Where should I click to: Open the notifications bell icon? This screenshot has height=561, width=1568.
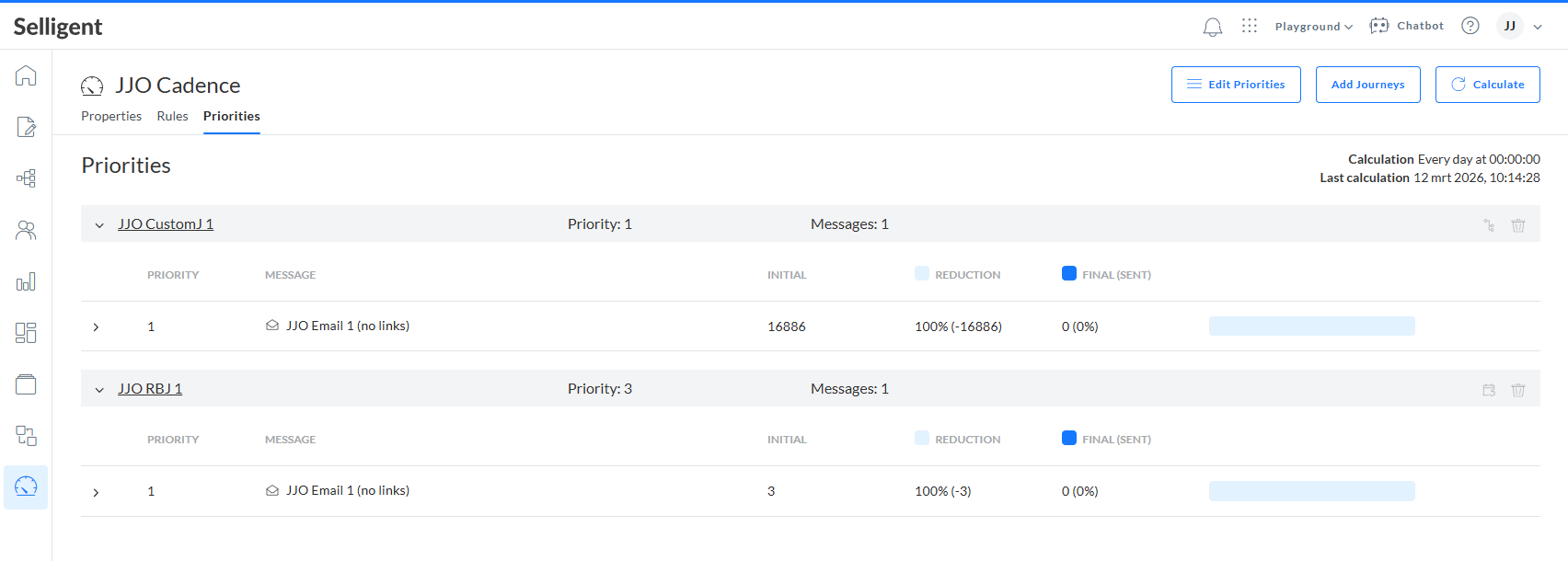tap(1213, 27)
